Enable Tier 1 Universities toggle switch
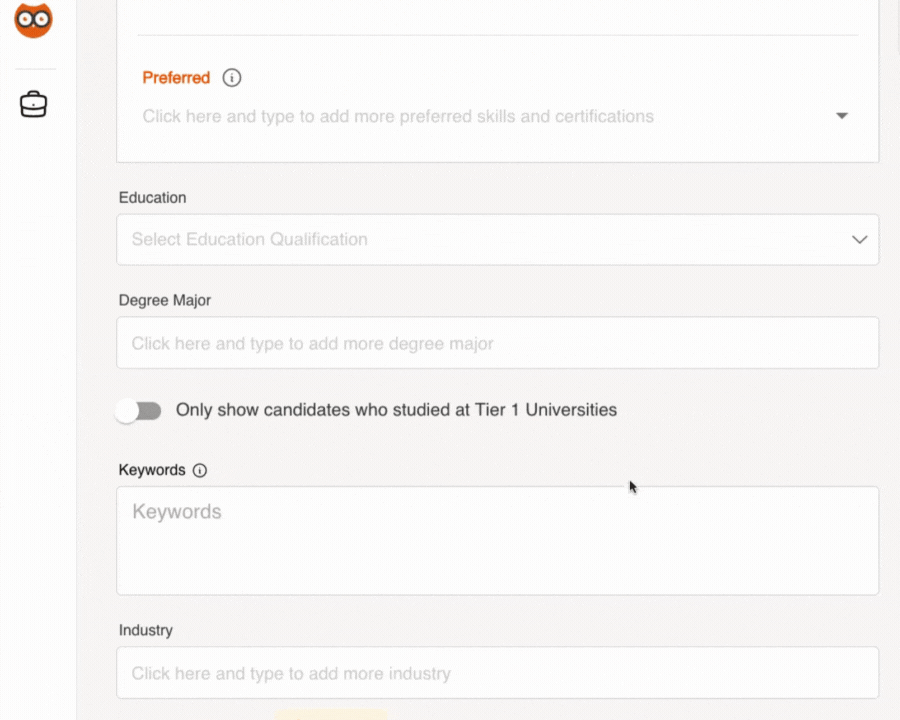The image size is (900, 720). tap(138, 410)
